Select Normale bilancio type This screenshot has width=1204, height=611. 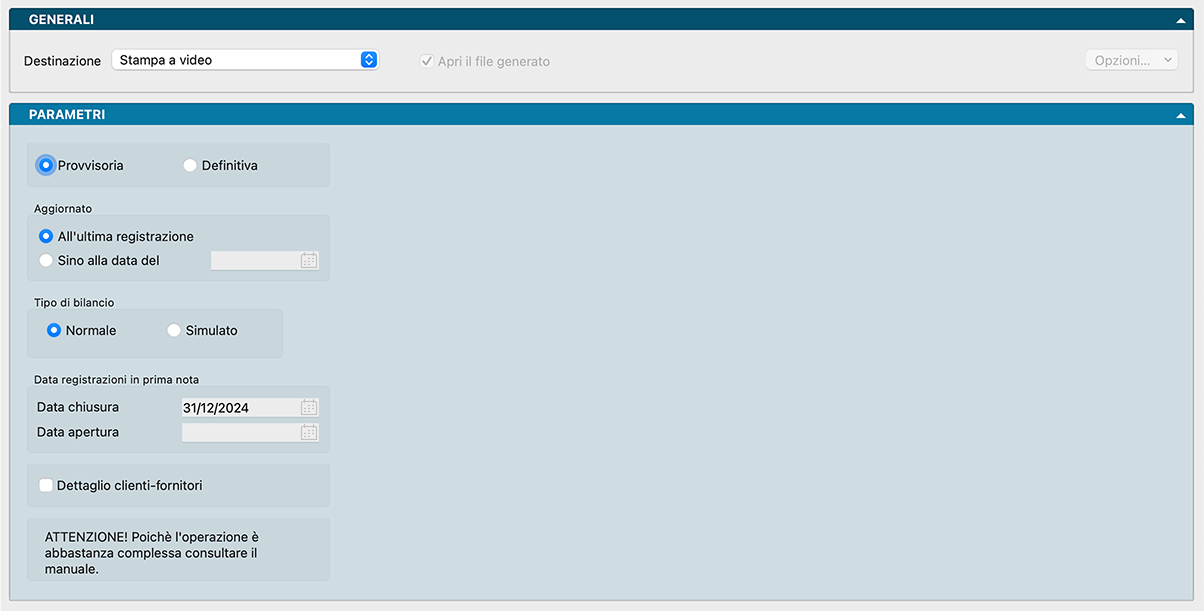[x=54, y=331]
